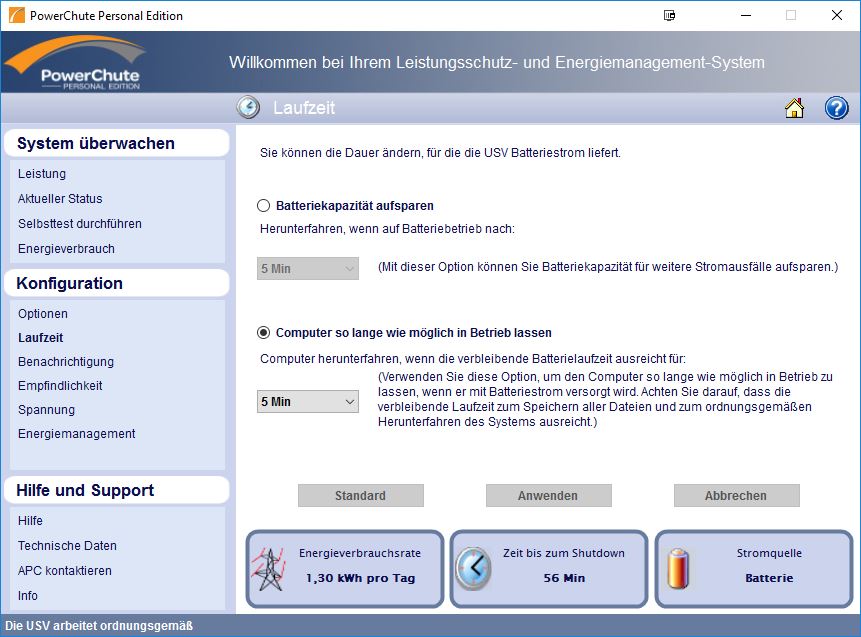Open Technische Daten page
The image size is (861, 637).
point(67,546)
